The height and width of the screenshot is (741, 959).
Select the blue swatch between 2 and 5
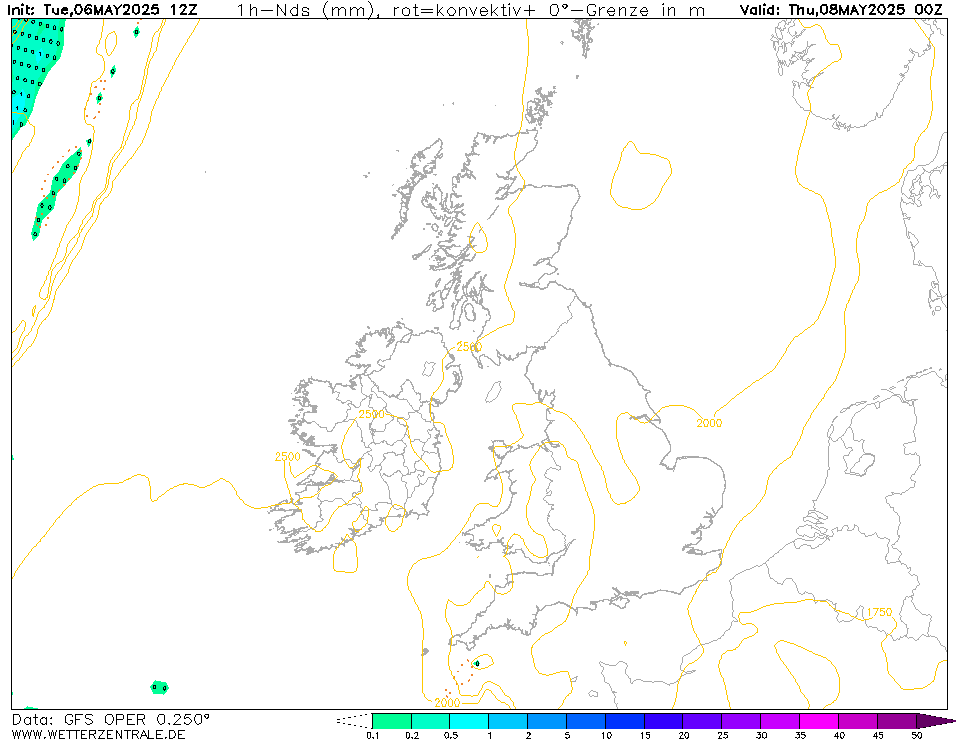click(x=547, y=721)
